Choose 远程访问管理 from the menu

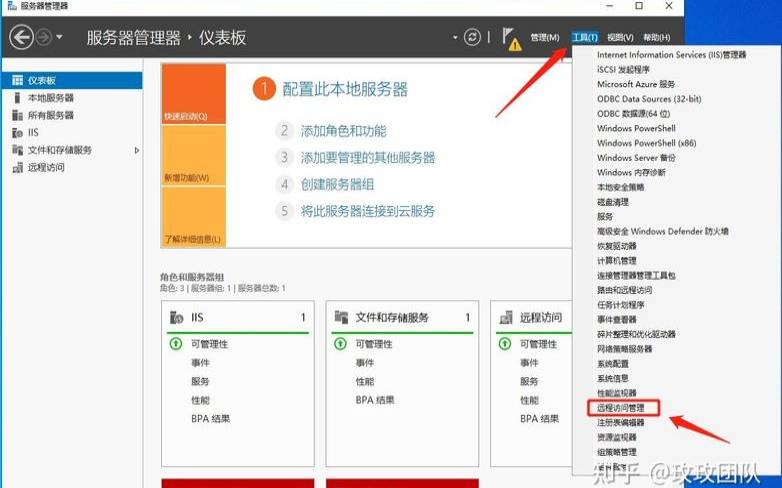point(620,408)
